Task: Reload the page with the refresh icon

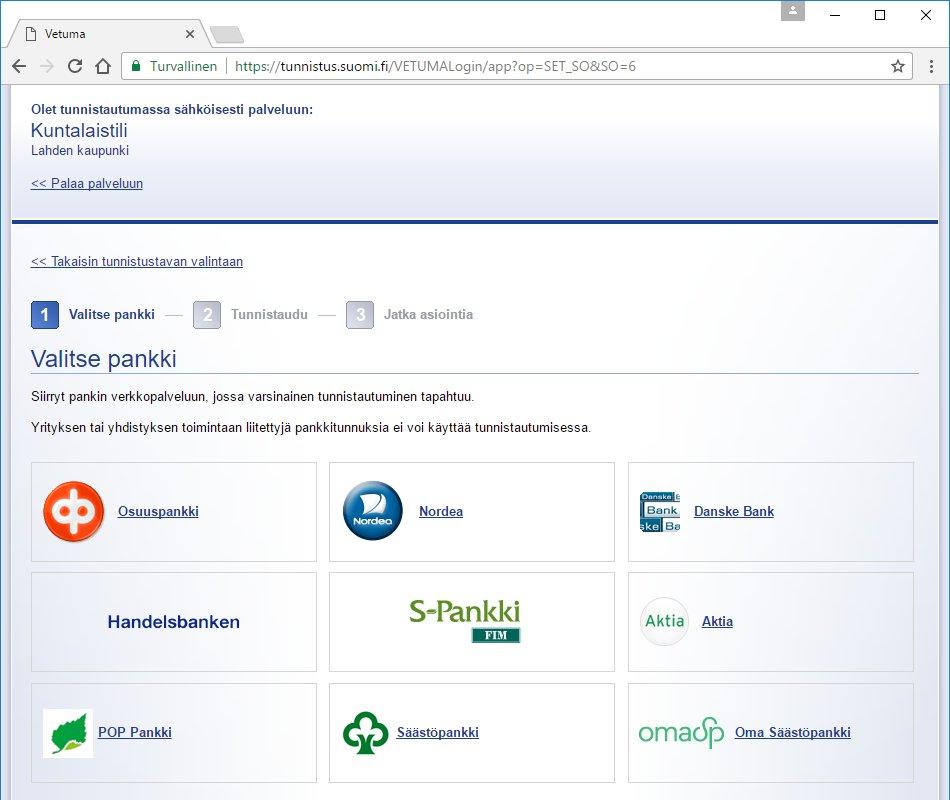Action: tap(75, 66)
